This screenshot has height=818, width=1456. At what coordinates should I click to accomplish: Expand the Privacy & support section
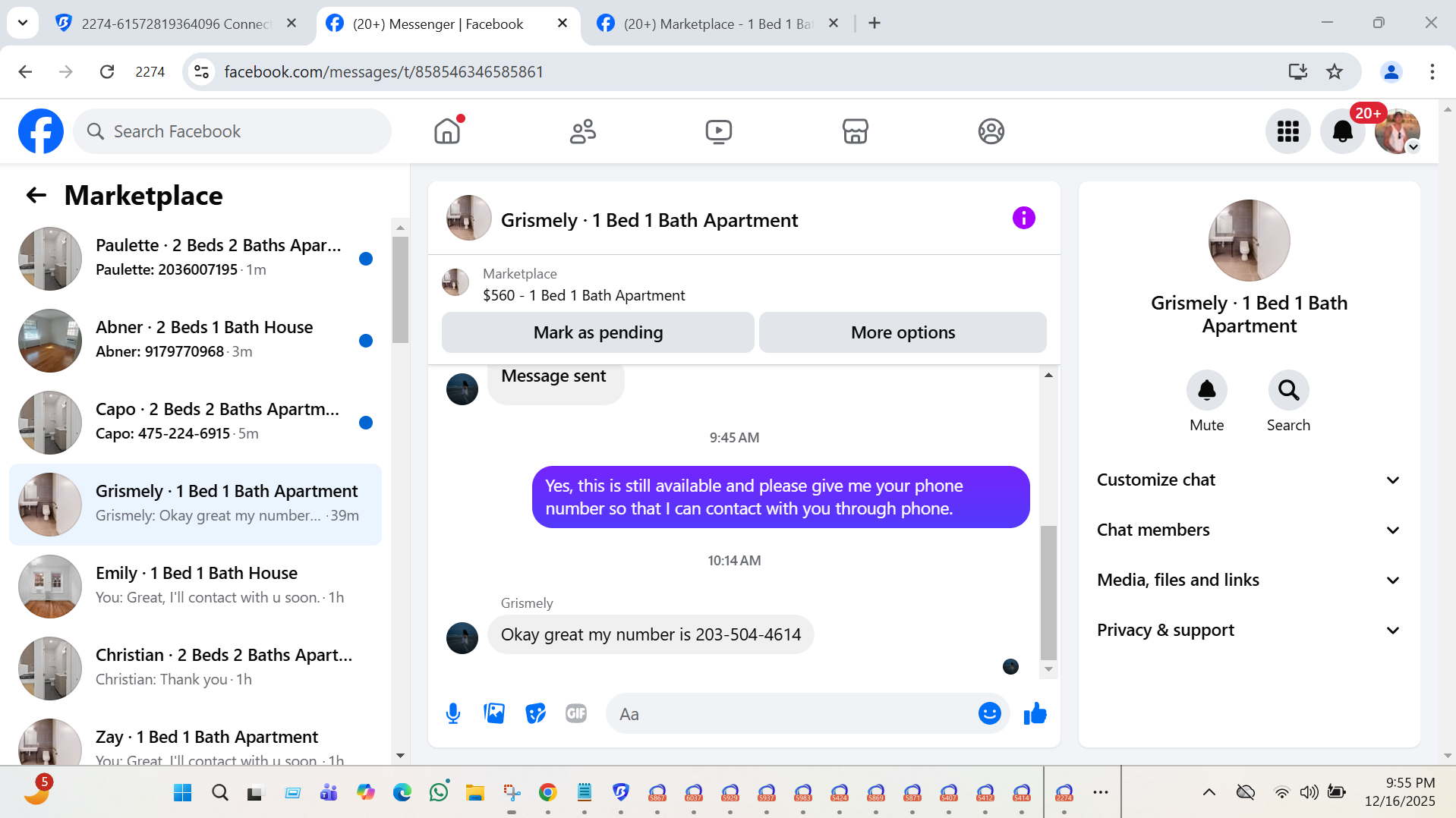(1249, 631)
